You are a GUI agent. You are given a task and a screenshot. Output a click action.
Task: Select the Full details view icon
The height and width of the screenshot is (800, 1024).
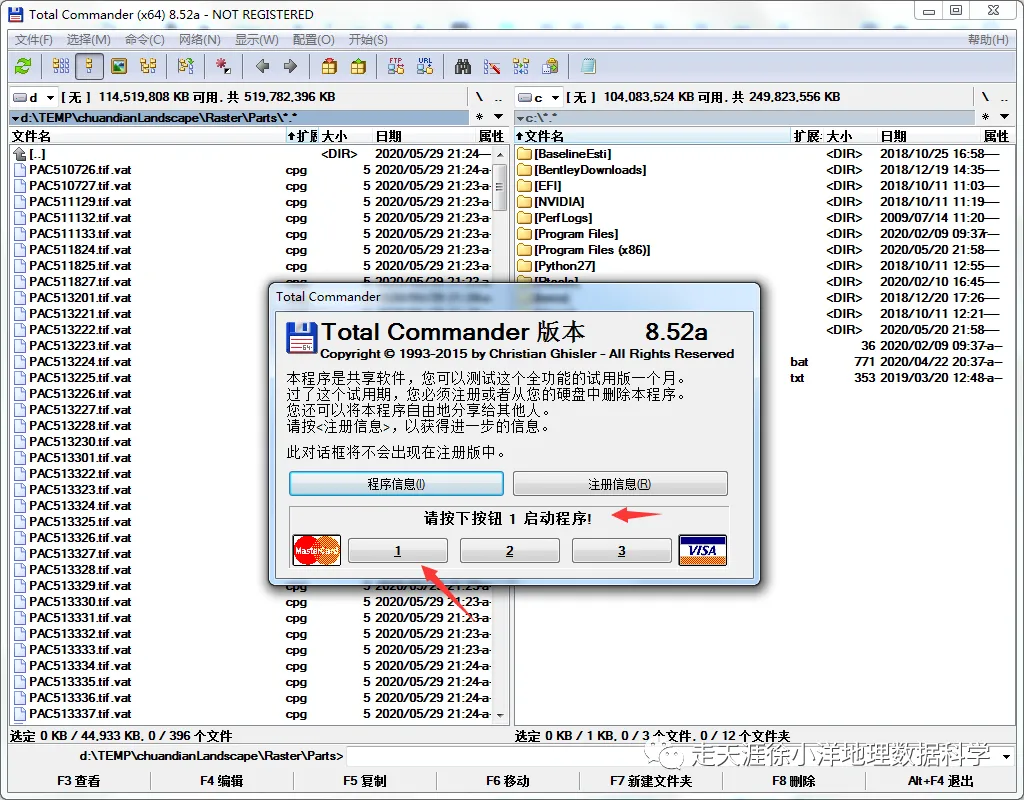89,66
